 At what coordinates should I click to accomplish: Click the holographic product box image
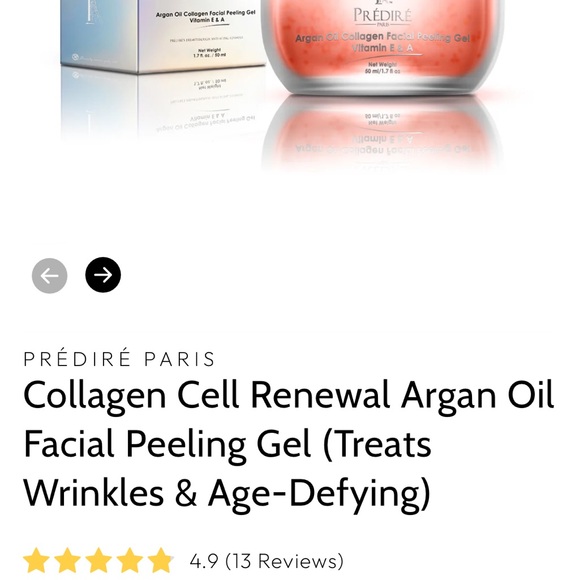tap(163, 35)
